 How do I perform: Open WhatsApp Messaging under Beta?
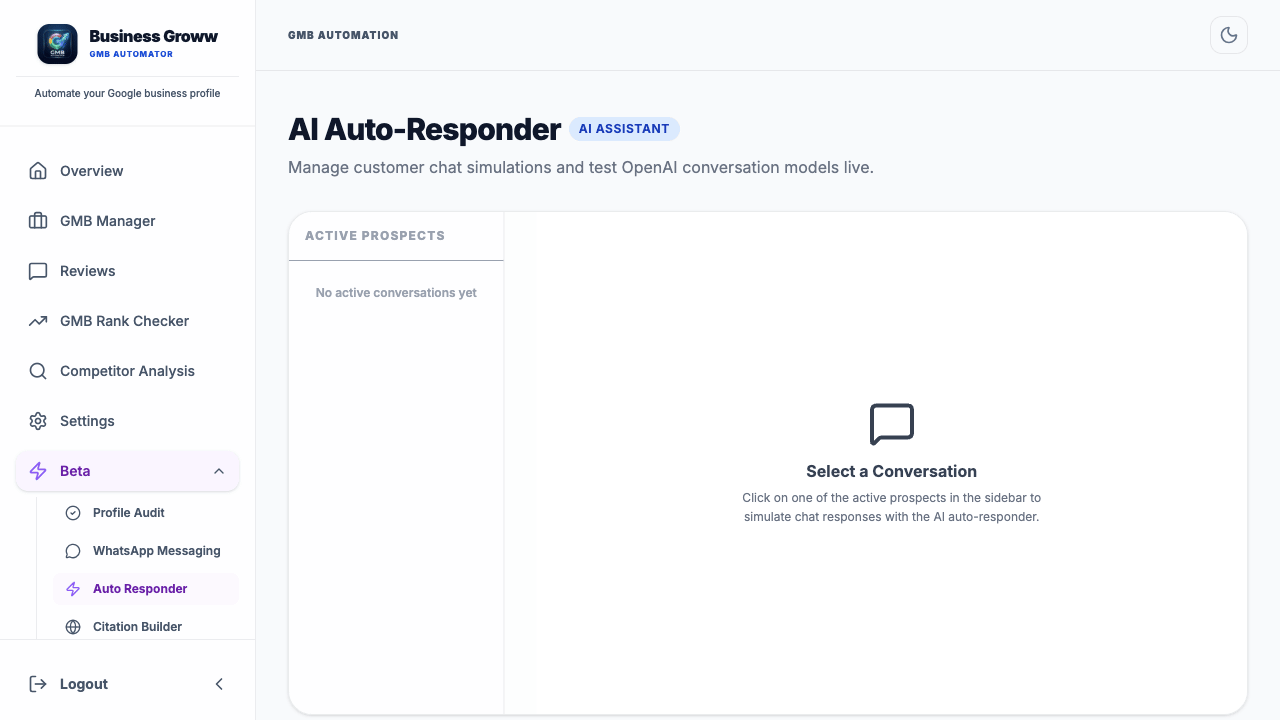(146, 551)
